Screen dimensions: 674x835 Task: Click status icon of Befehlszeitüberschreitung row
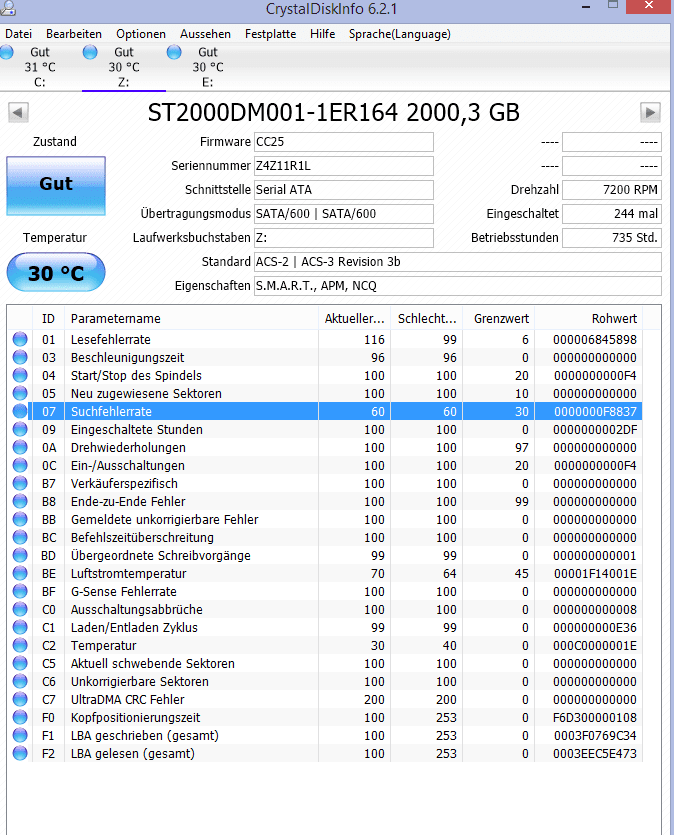20,537
